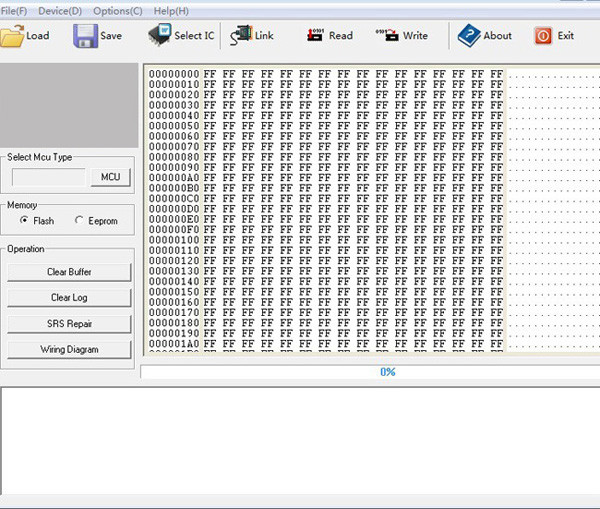Open the File(F) menu
The image size is (600, 509).
point(14,11)
